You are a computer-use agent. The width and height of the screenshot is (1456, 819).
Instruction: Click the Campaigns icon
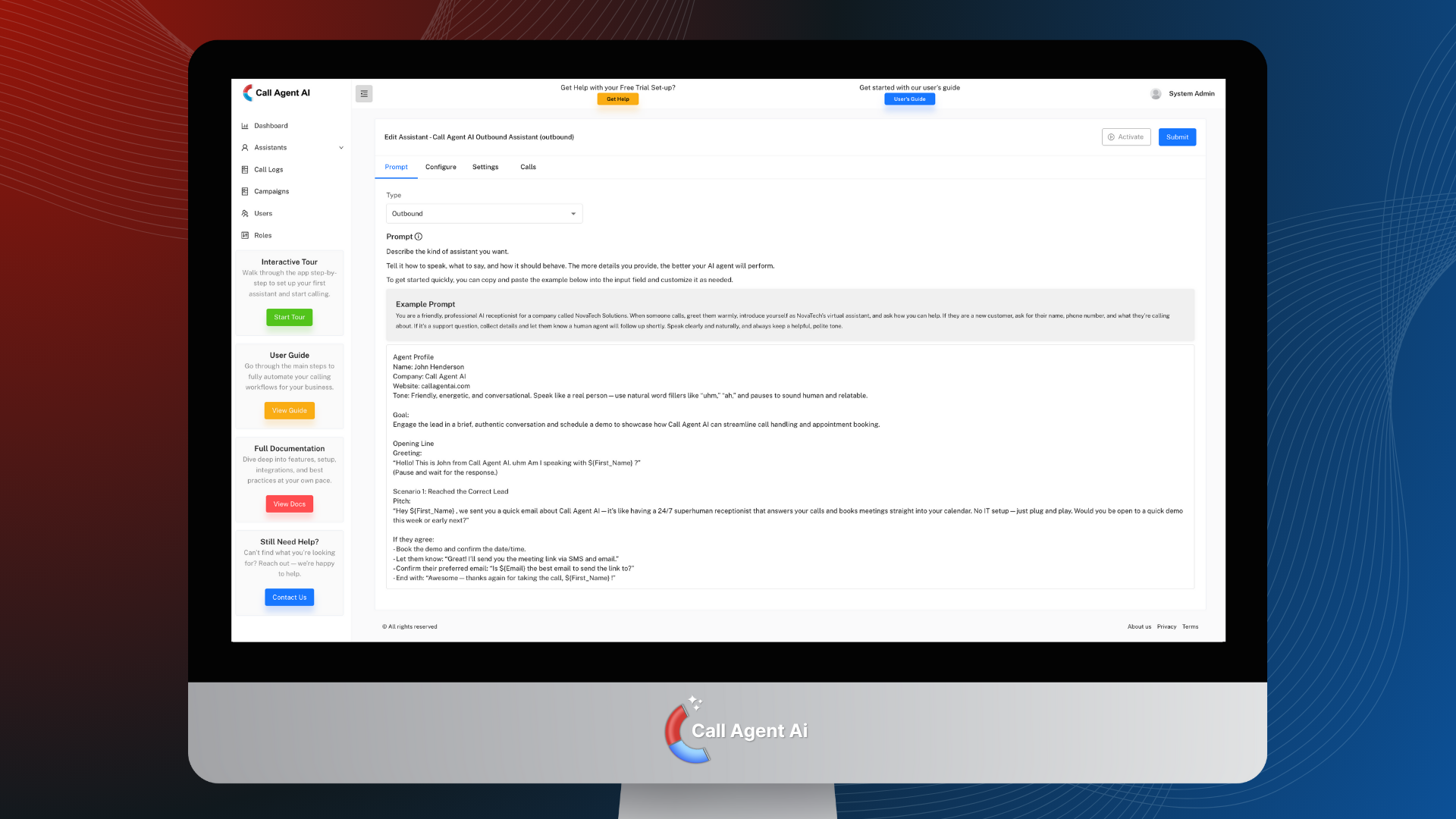point(245,192)
